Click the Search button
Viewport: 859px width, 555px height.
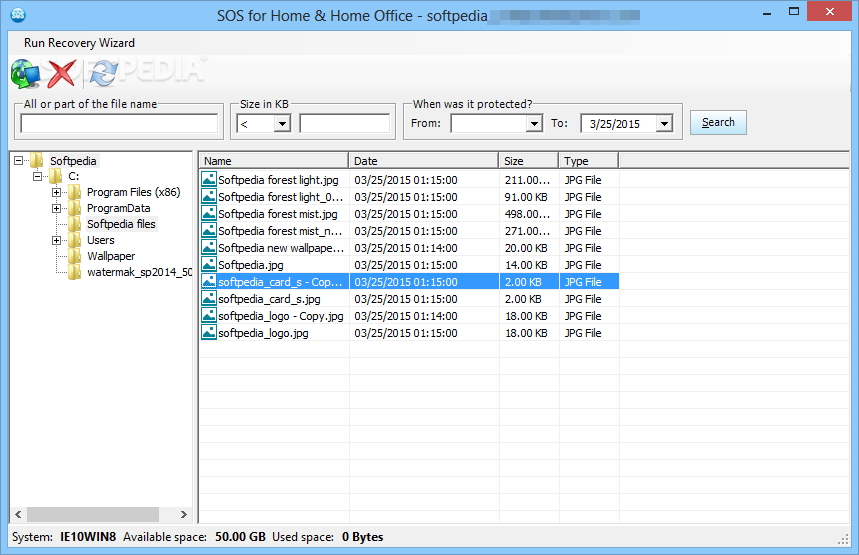pyautogui.click(x=718, y=122)
